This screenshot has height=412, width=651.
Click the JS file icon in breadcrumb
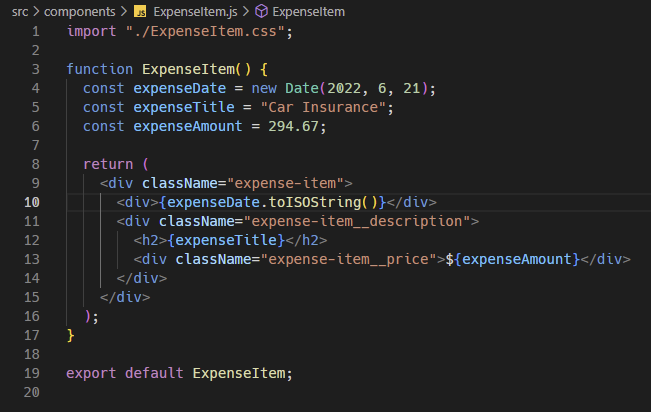coord(140,12)
